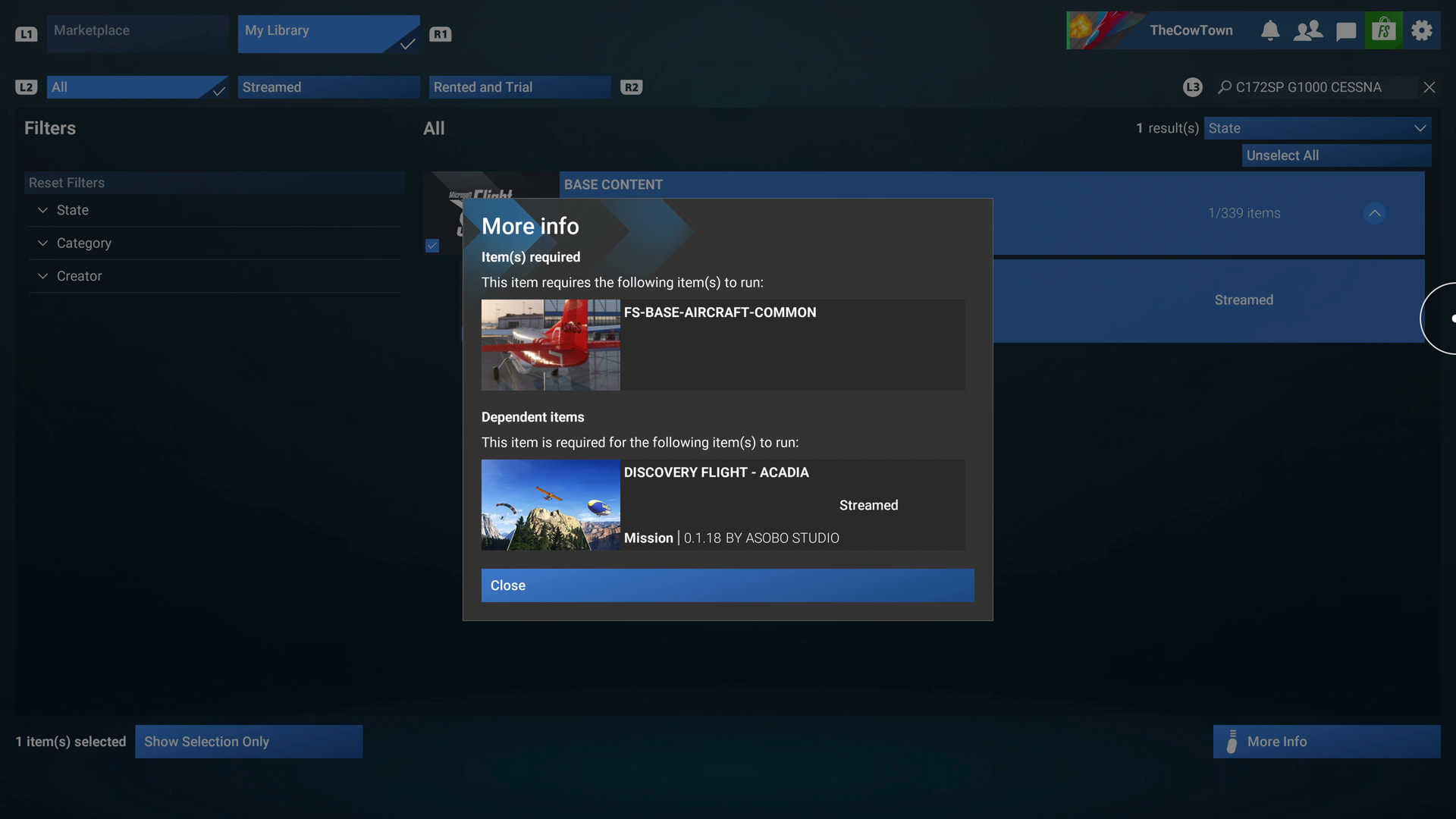Open the settings gear icon
This screenshot has width=1456, height=819.
pos(1422,30)
